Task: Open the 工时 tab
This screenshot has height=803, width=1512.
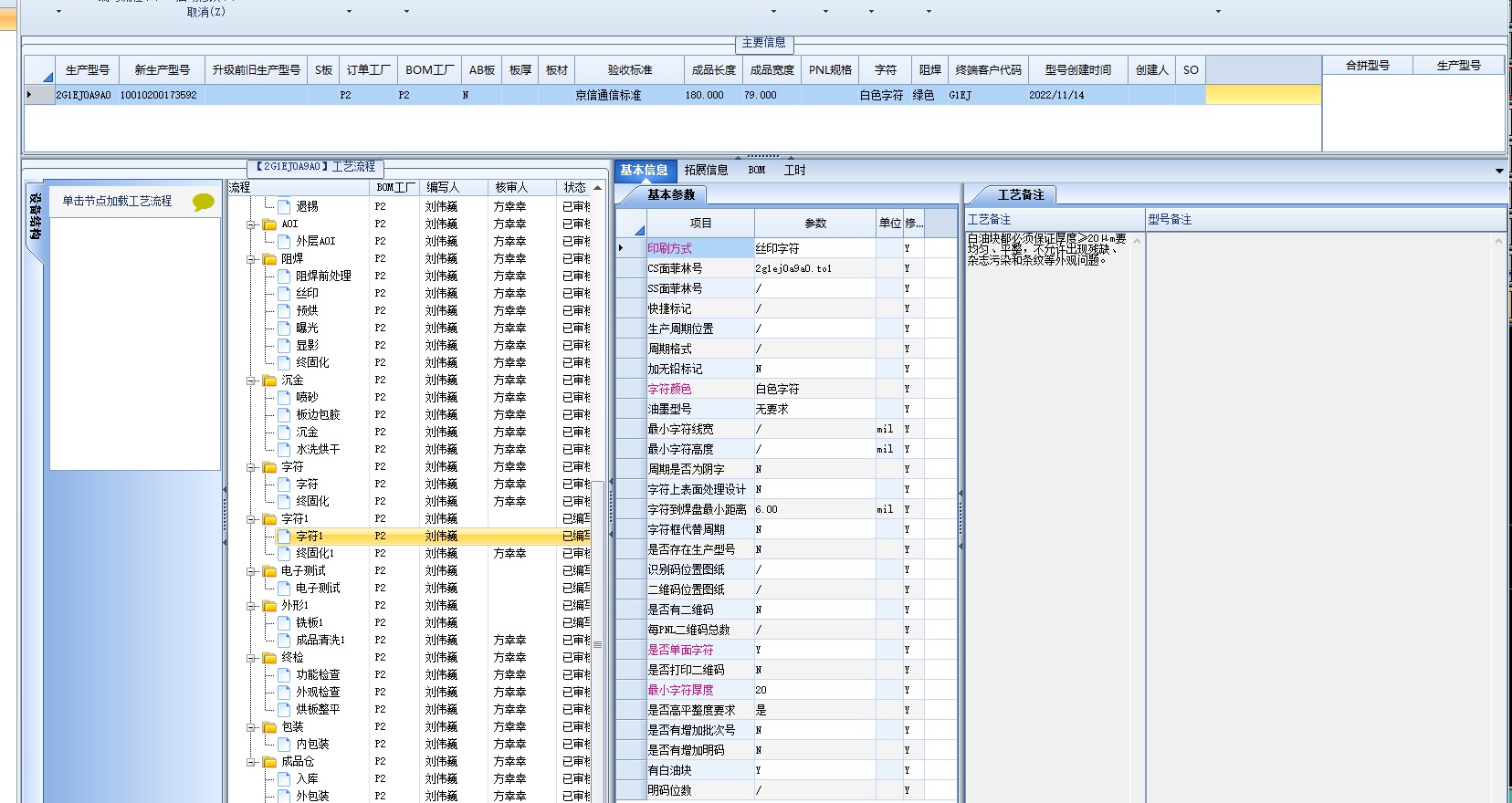Action: tap(795, 170)
